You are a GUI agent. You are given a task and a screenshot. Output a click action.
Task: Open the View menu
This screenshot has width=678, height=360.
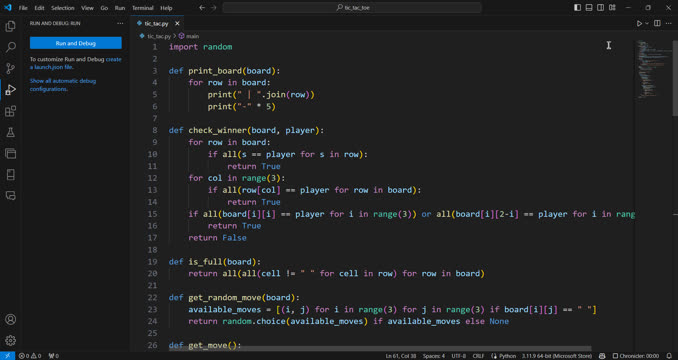87,8
